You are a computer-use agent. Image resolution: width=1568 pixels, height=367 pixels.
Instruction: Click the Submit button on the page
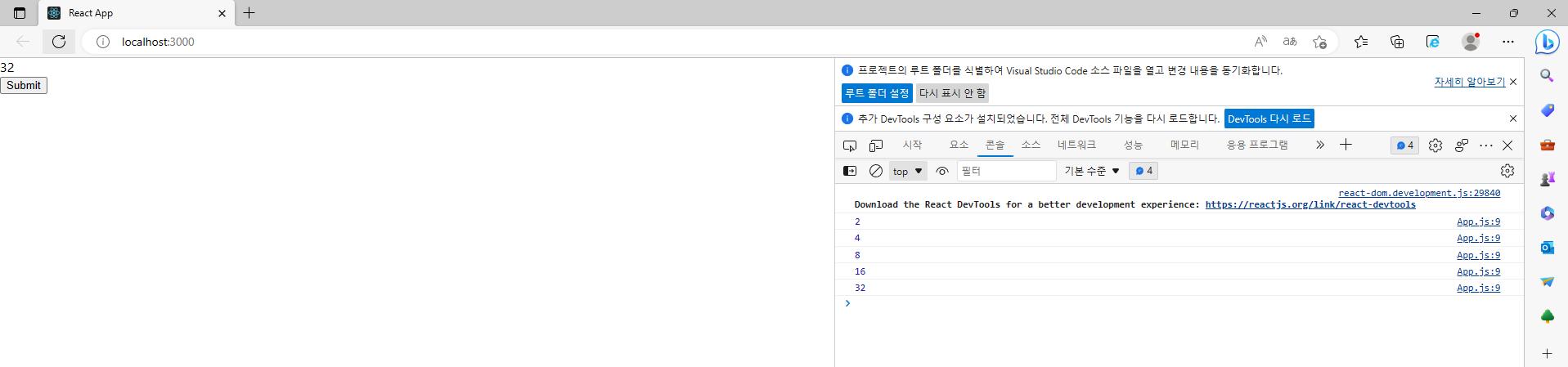(x=24, y=85)
